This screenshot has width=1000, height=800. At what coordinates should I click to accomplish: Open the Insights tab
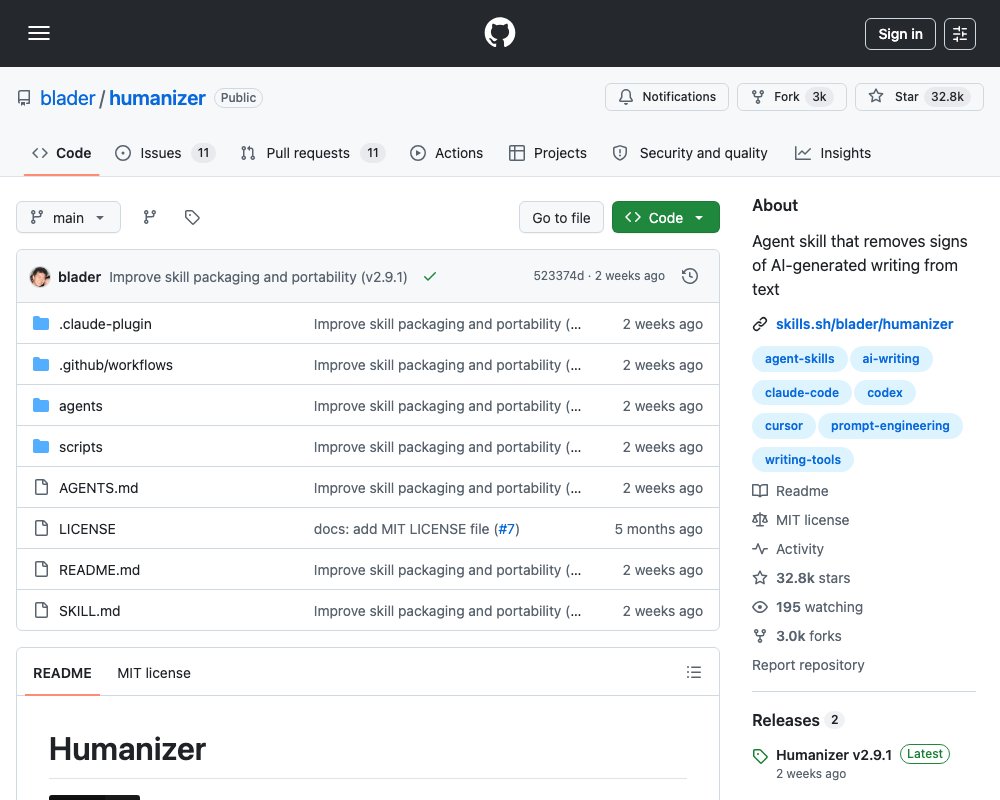pos(833,153)
